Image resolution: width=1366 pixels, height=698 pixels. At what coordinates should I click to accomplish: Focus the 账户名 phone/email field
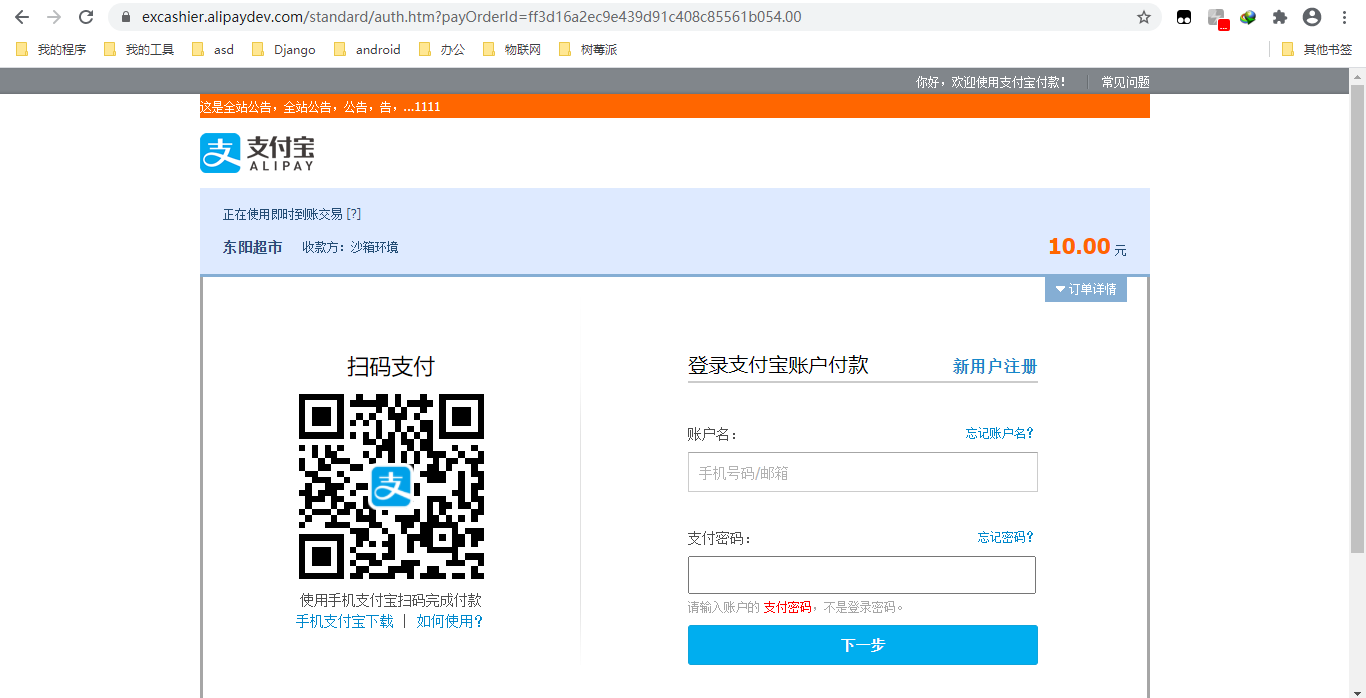click(863, 472)
